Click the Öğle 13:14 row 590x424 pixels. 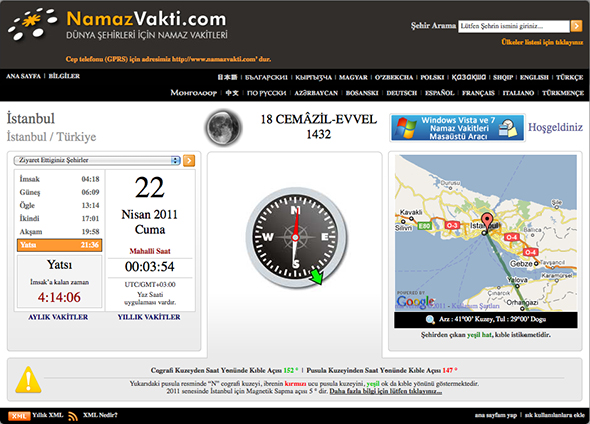[59, 205]
